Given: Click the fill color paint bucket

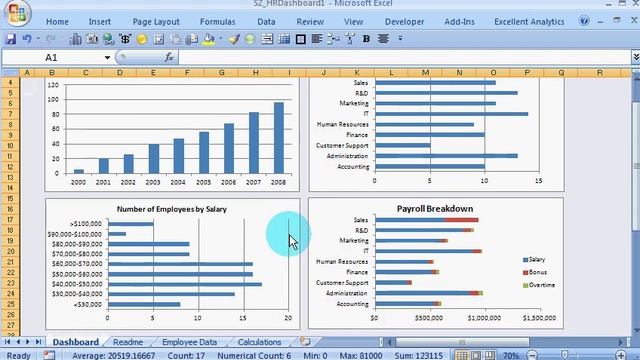Looking at the screenshot, I should [209, 39].
